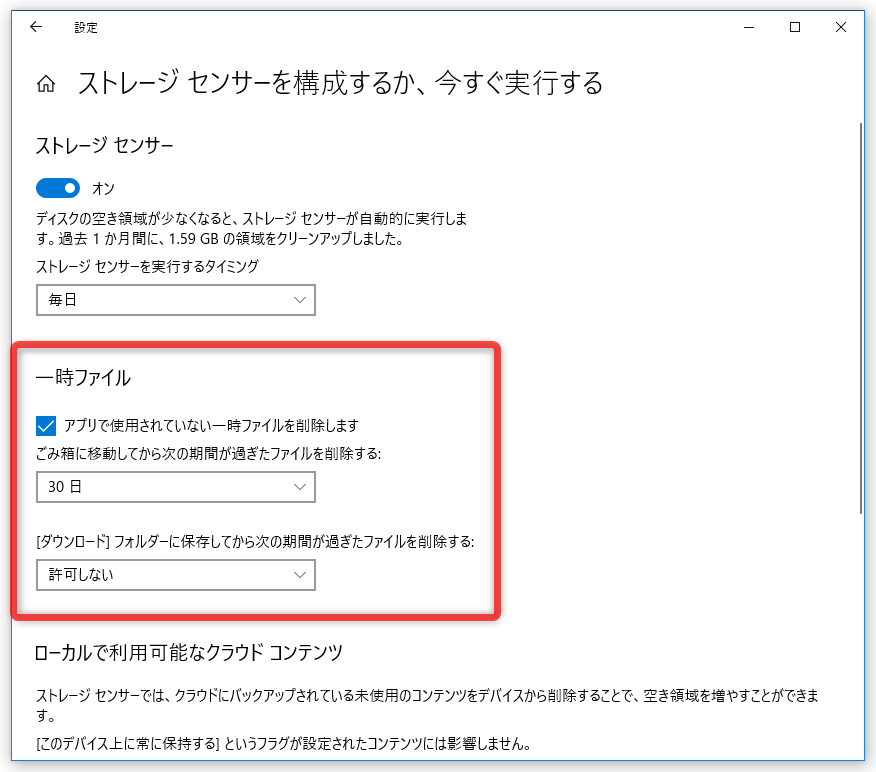The height and width of the screenshot is (772, 876).
Task: Click the 設定 window title text
Action: 86,27
